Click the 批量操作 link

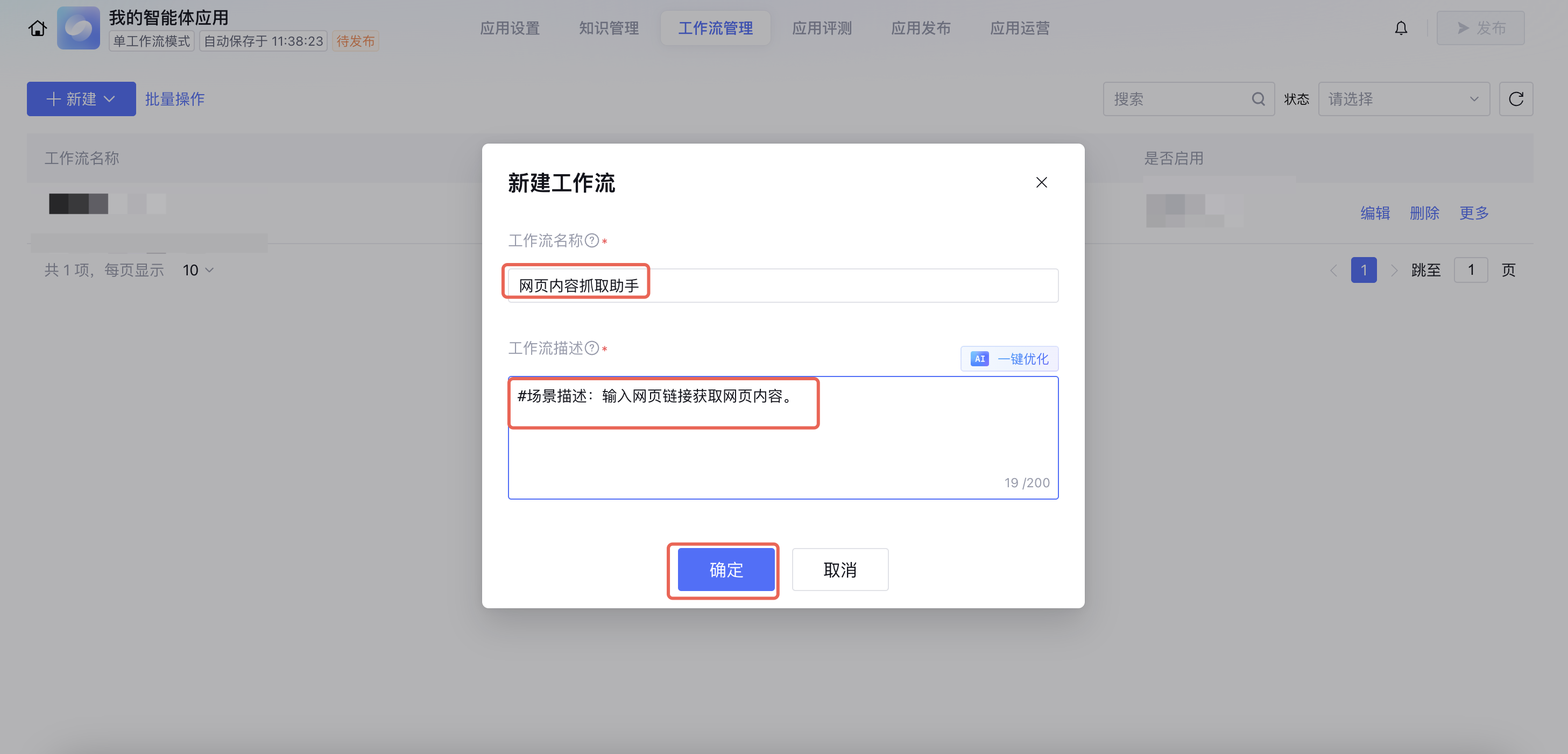click(x=174, y=98)
